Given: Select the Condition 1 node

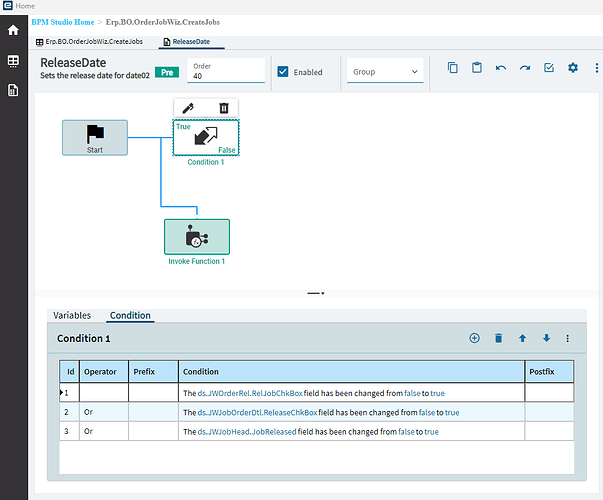Looking at the screenshot, I should pos(206,138).
